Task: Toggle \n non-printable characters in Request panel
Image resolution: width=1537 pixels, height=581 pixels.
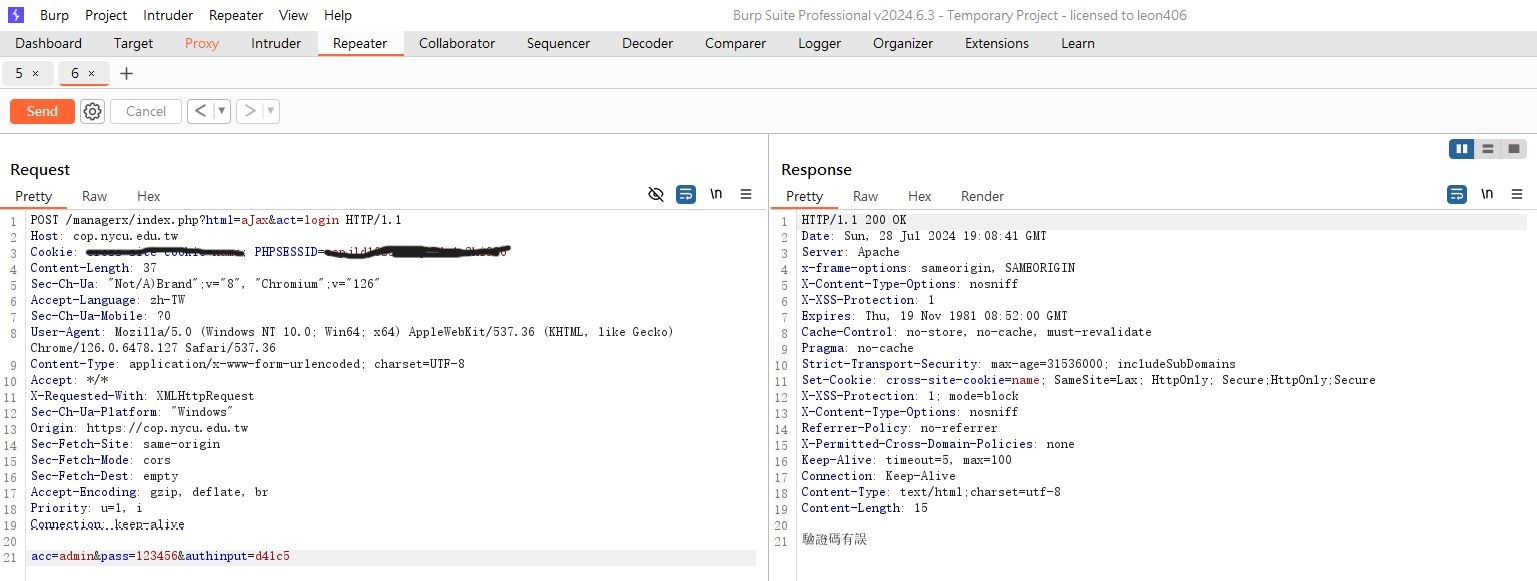Action: tap(716, 194)
